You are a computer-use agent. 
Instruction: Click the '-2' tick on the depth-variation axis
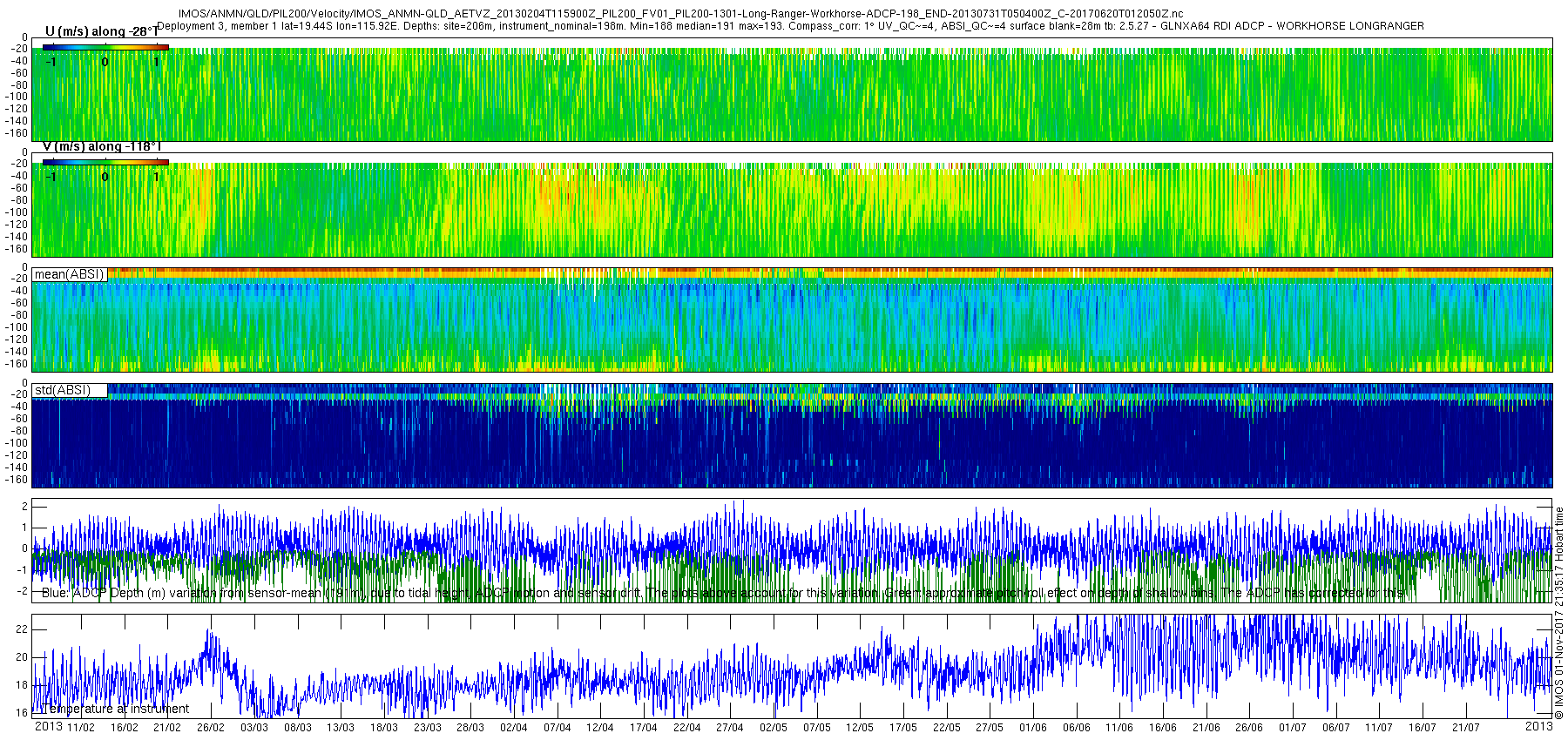point(23,591)
